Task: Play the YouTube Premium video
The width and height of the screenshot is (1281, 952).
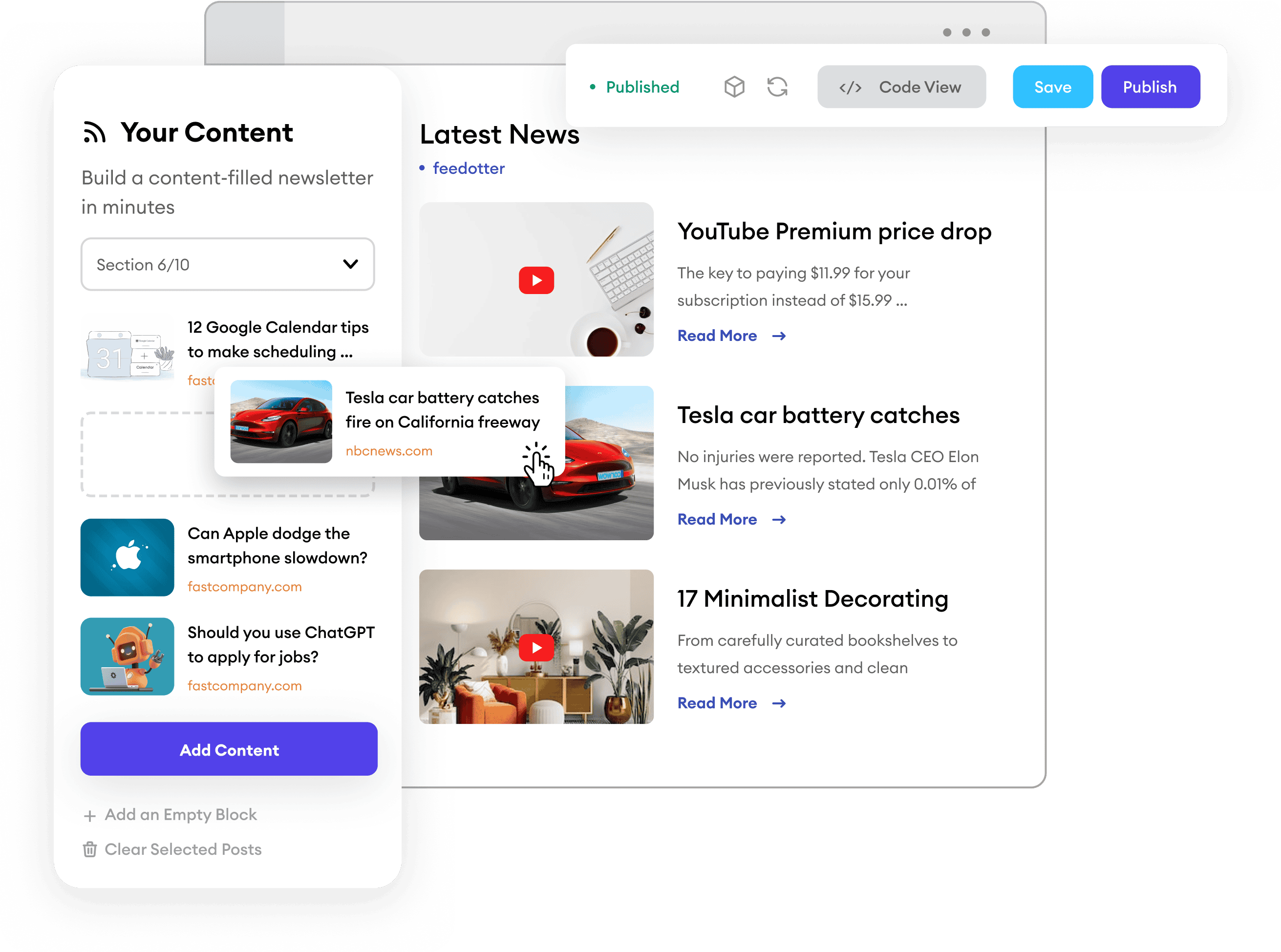Action: tap(536, 279)
